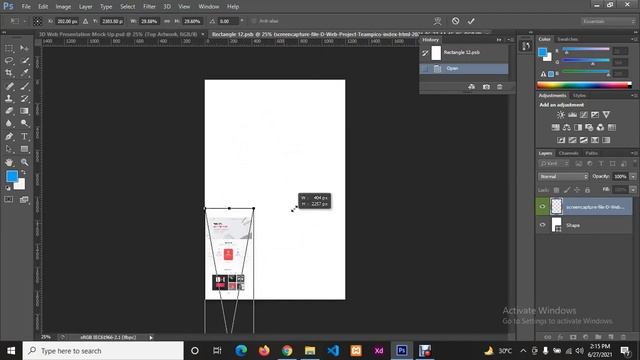
Task: Select the Clone Stamp tool
Action: click(x=9, y=98)
